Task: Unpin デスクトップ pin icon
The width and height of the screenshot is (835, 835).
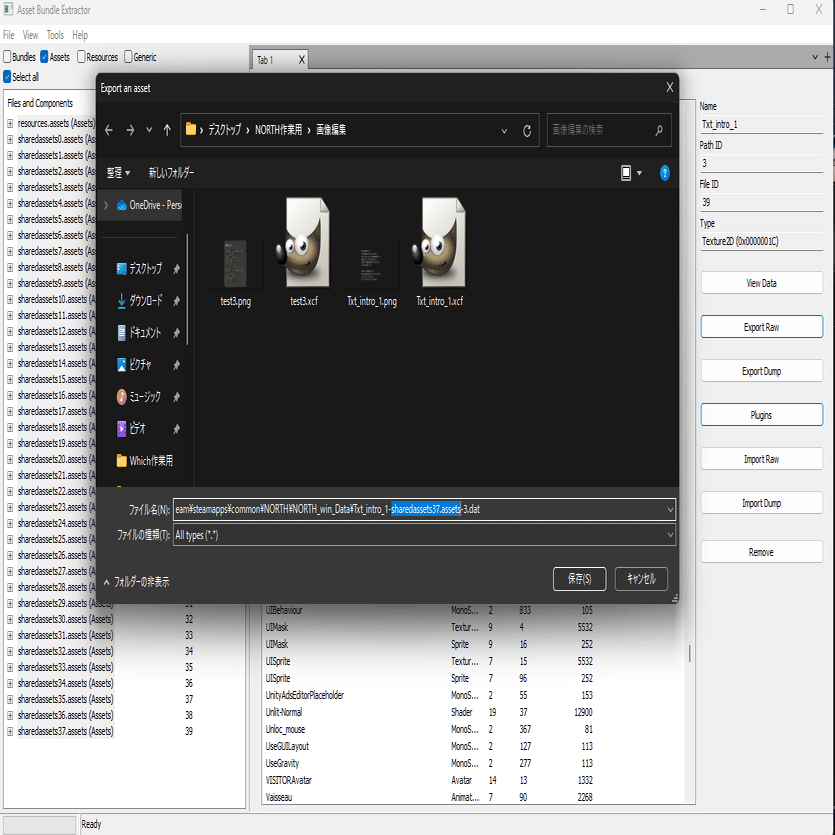Action: point(176,269)
